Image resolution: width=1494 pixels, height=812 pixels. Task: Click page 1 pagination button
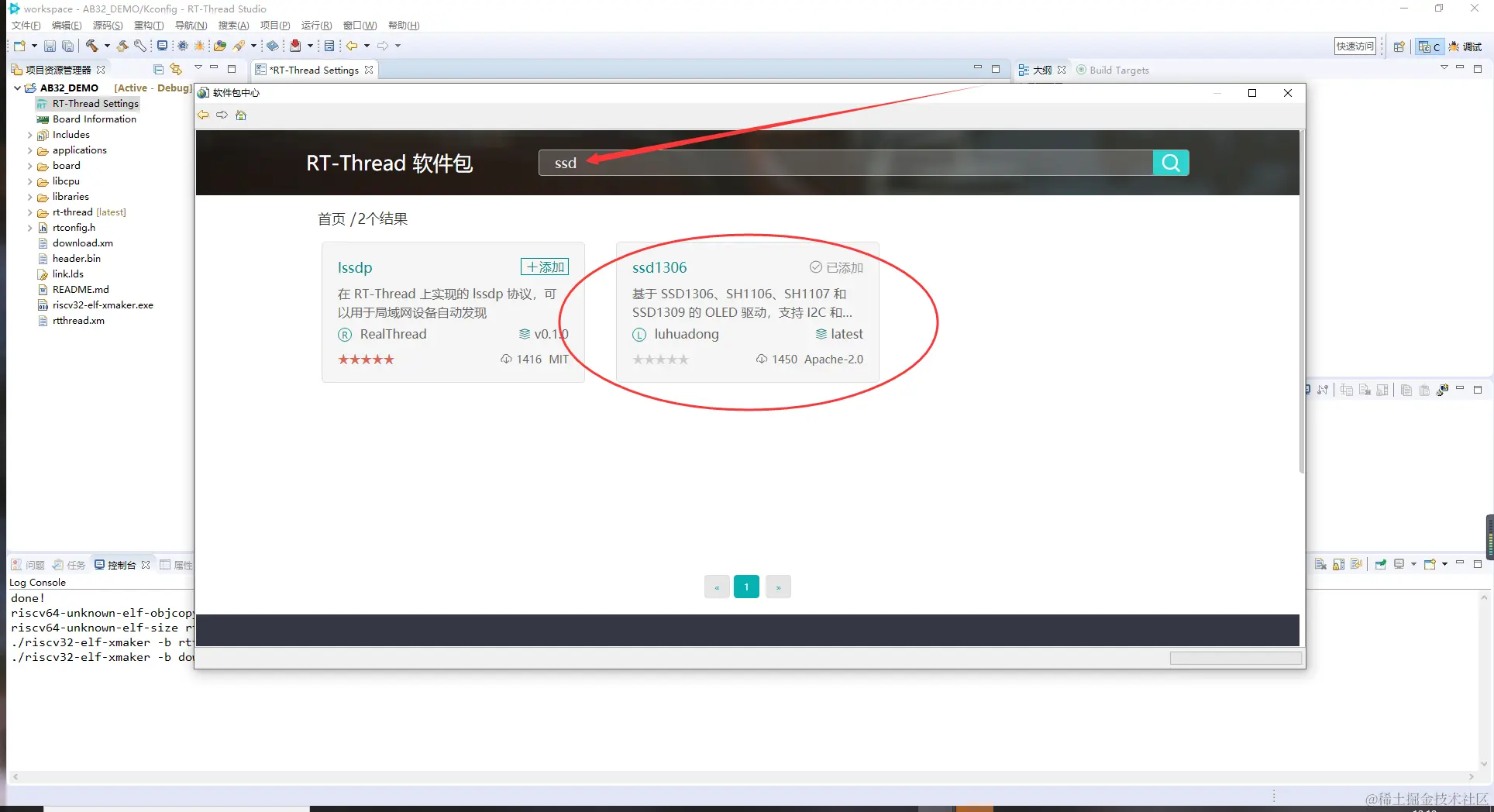click(x=746, y=587)
